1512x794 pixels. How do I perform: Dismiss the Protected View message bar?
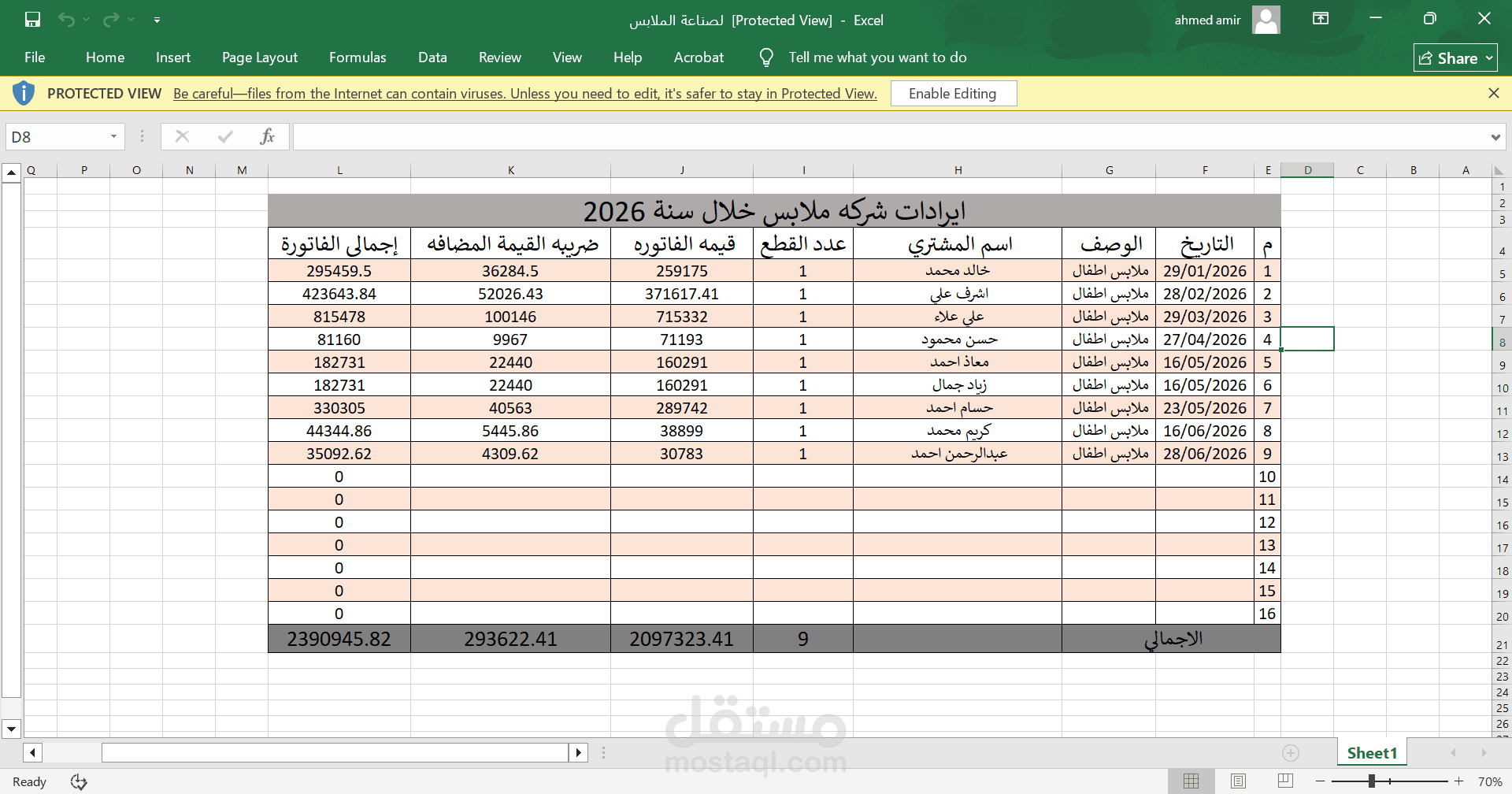pos(1494,93)
